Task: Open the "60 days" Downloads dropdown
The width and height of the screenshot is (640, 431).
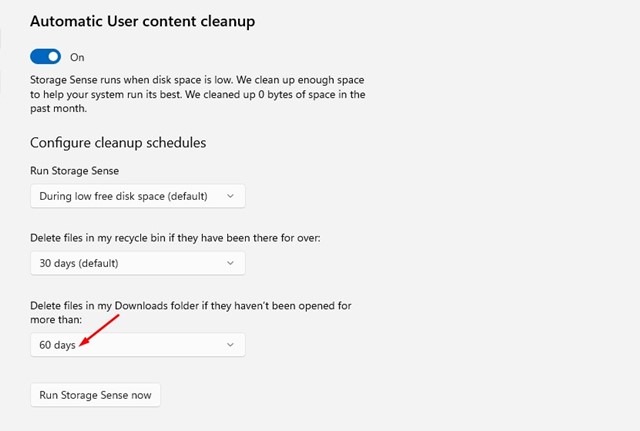Action: click(138, 345)
